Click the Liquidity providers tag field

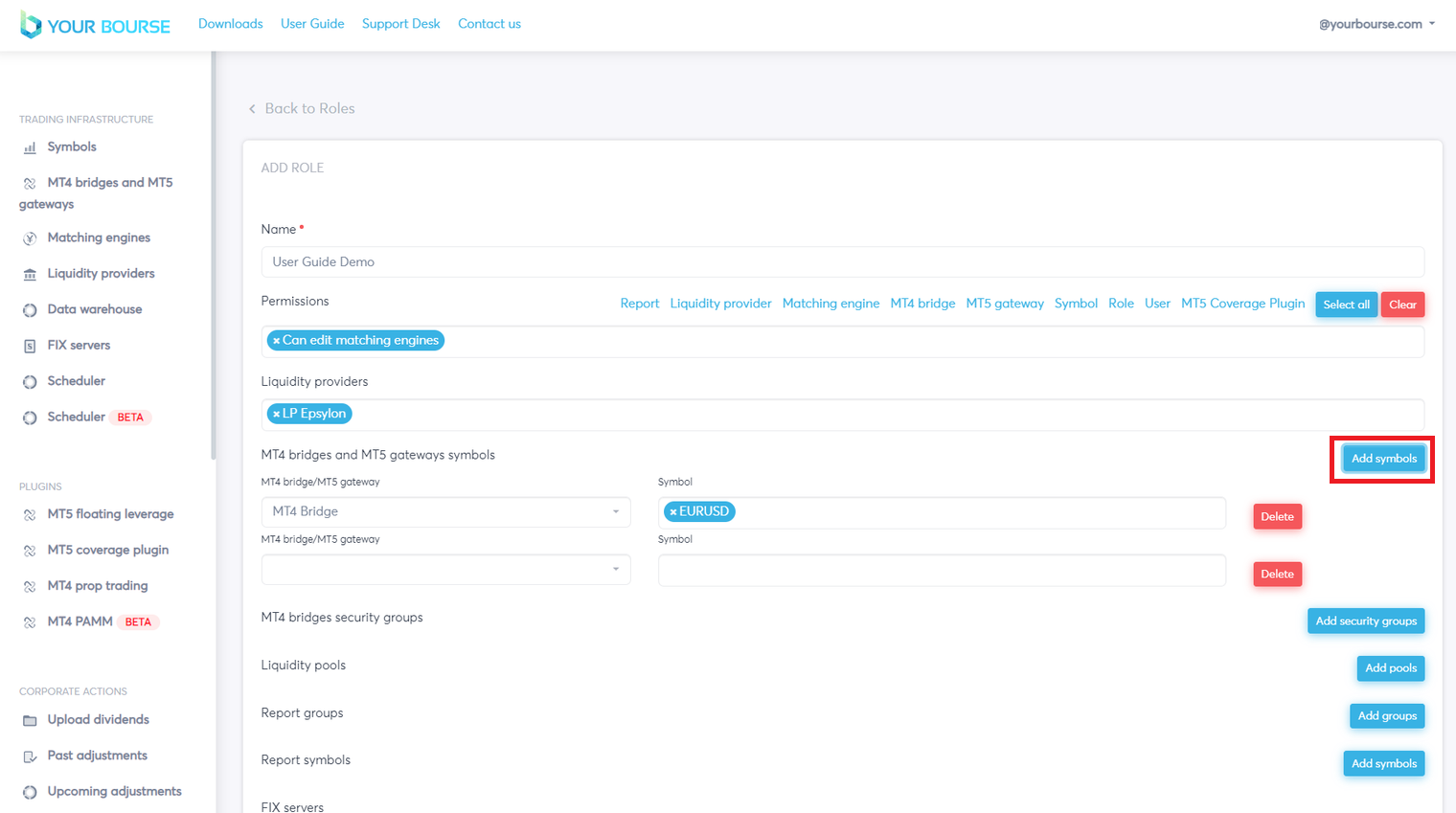(843, 415)
